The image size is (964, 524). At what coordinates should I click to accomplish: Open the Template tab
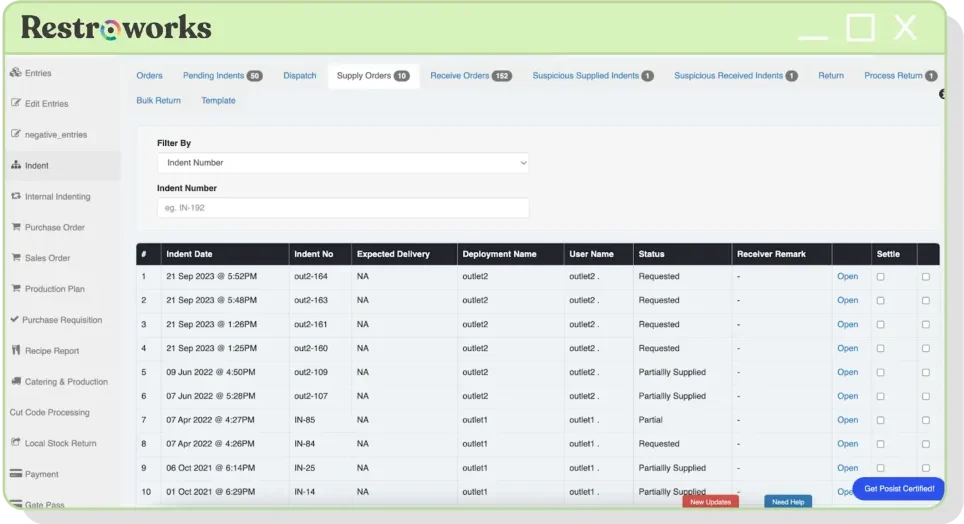pos(218,100)
